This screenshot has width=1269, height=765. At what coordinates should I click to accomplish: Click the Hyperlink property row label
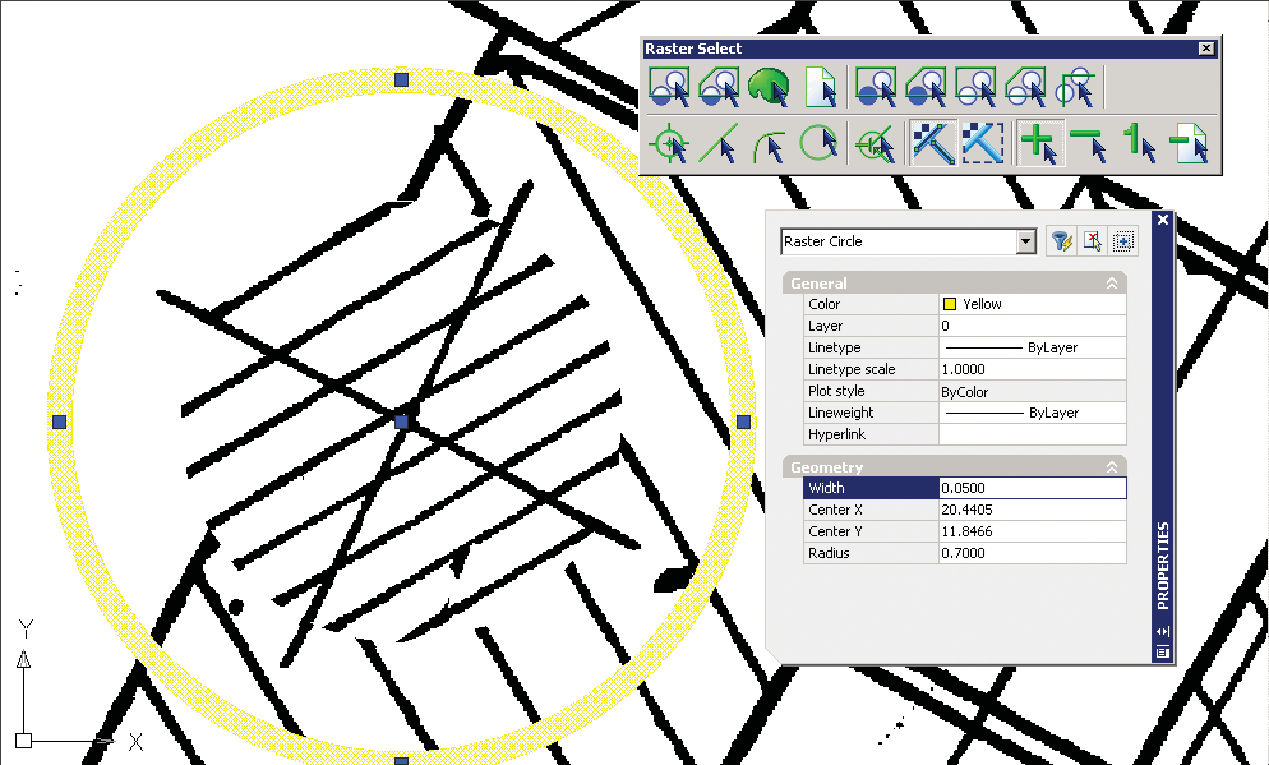tap(837, 435)
